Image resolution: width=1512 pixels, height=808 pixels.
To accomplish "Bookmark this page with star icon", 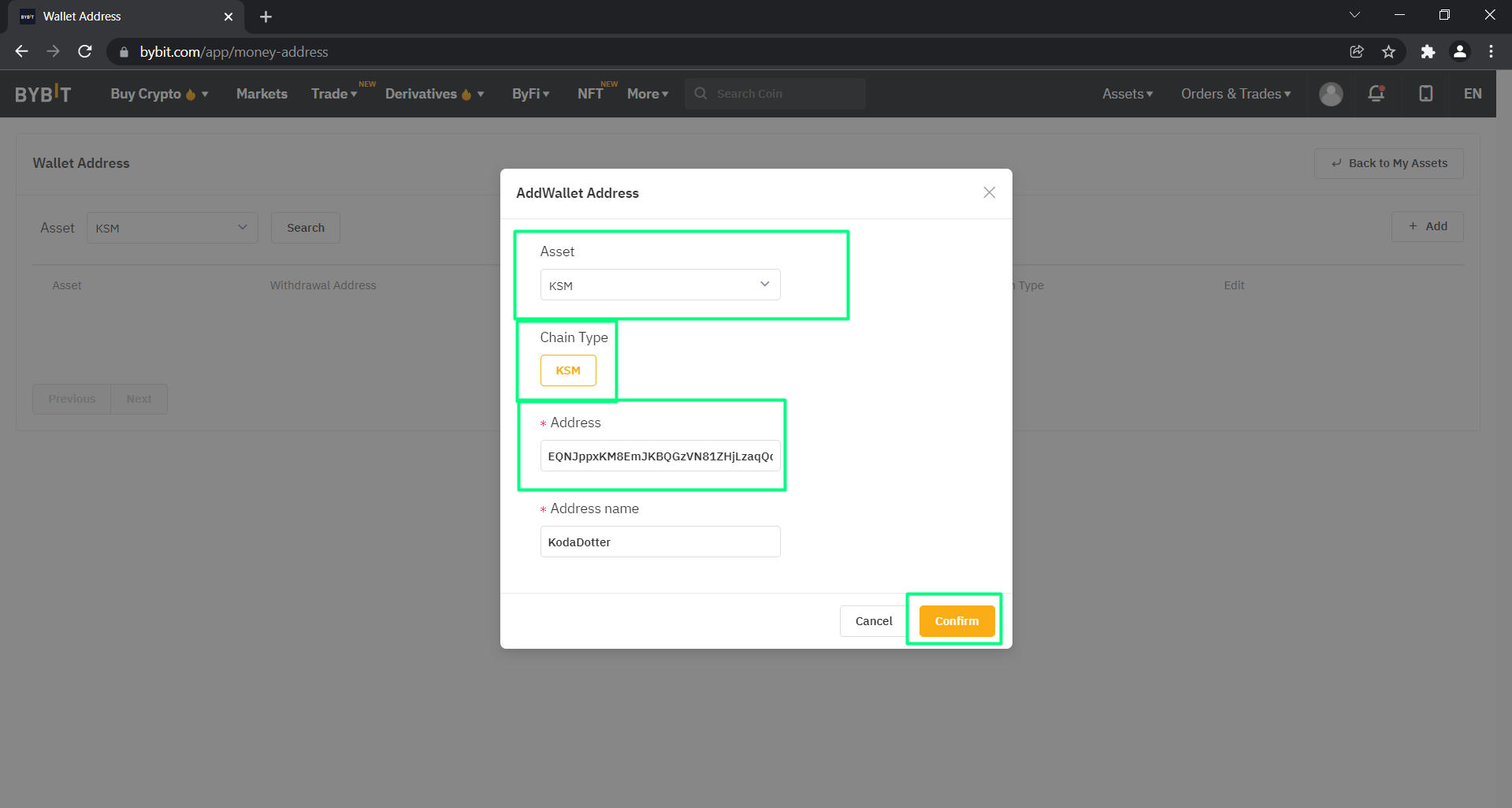I will pos(1388,52).
